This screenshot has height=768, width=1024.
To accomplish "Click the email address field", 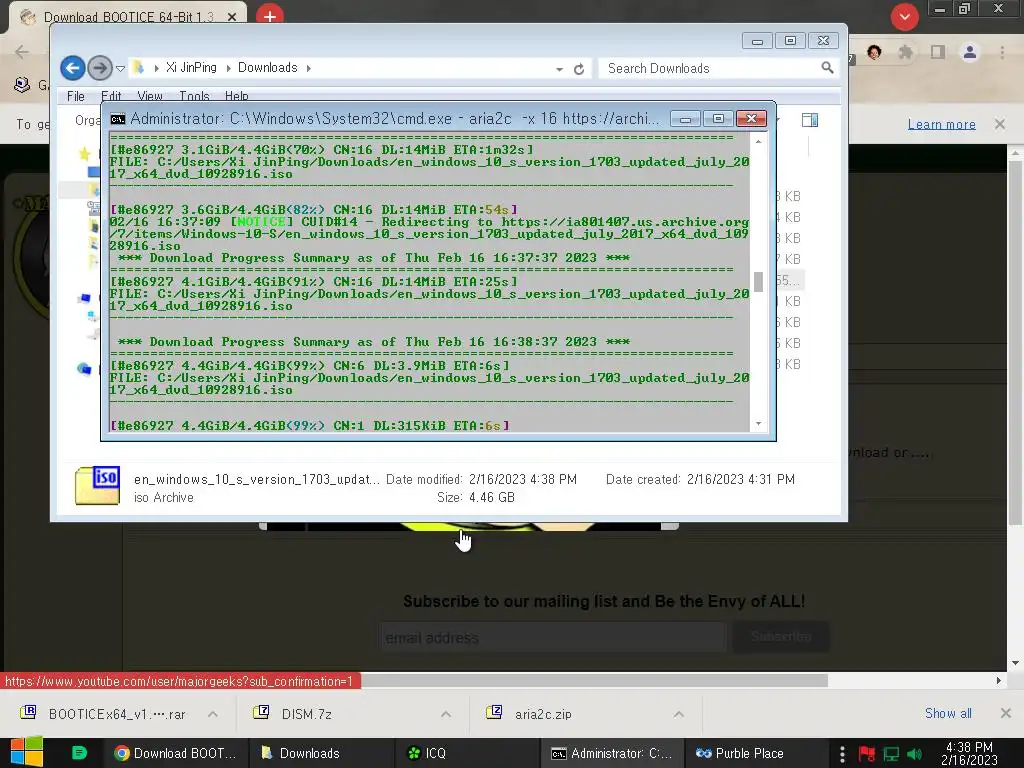I will tap(553, 637).
